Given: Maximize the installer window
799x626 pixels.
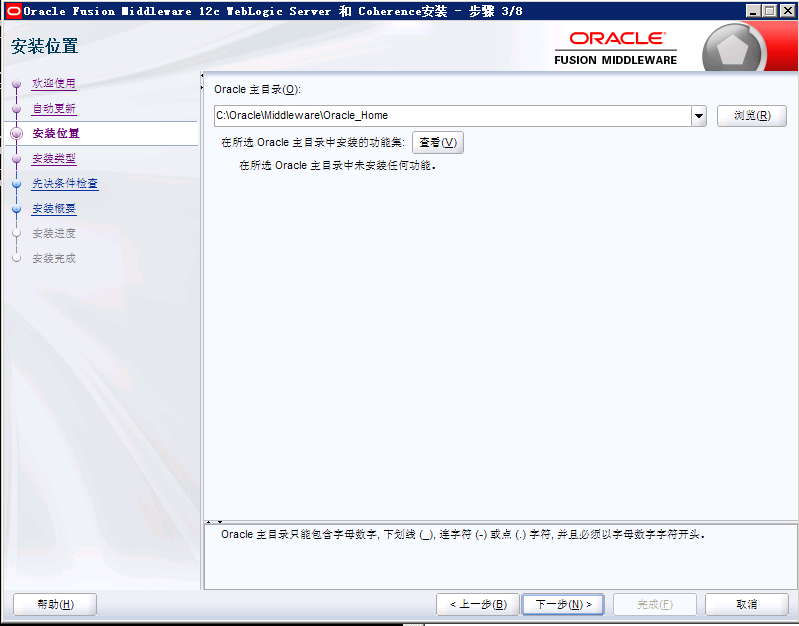Looking at the screenshot, I should click(770, 11).
